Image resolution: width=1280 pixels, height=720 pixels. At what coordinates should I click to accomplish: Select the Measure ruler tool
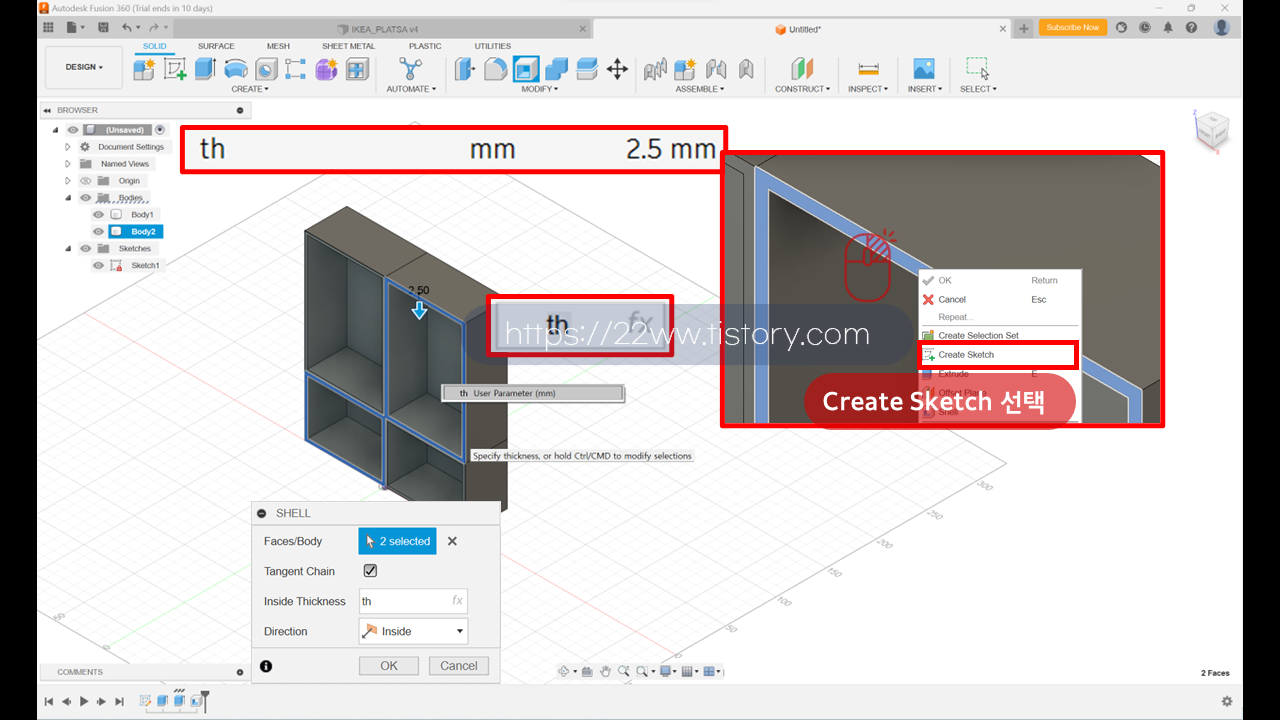(868, 68)
